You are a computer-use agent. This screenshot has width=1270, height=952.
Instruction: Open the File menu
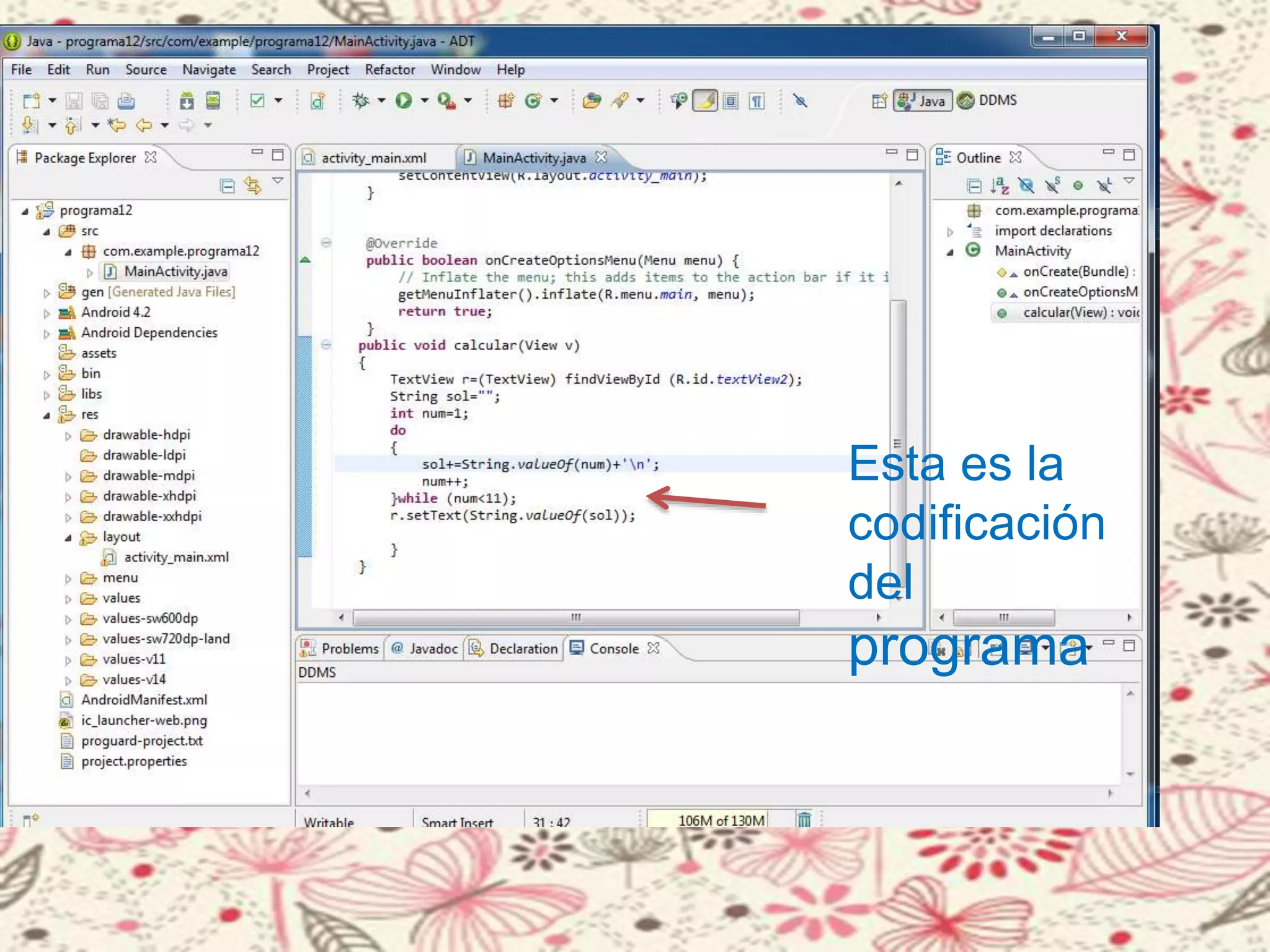[x=21, y=69]
